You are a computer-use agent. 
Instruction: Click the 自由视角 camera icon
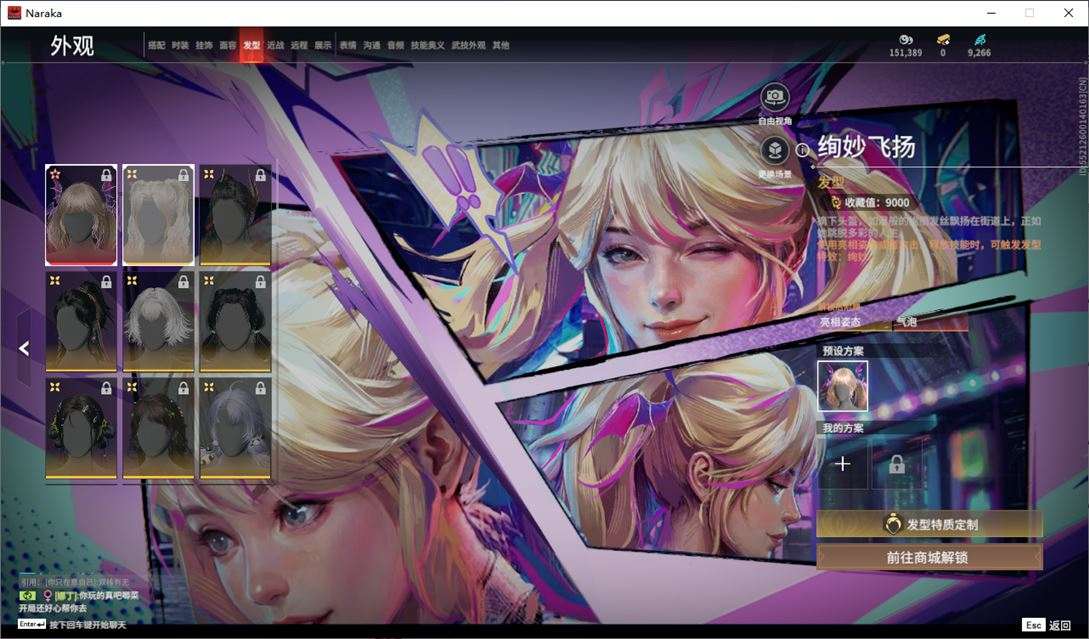coord(774,97)
